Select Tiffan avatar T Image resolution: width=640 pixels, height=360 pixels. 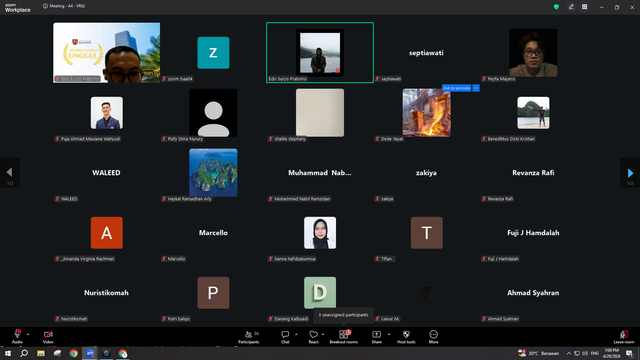coord(427,233)
